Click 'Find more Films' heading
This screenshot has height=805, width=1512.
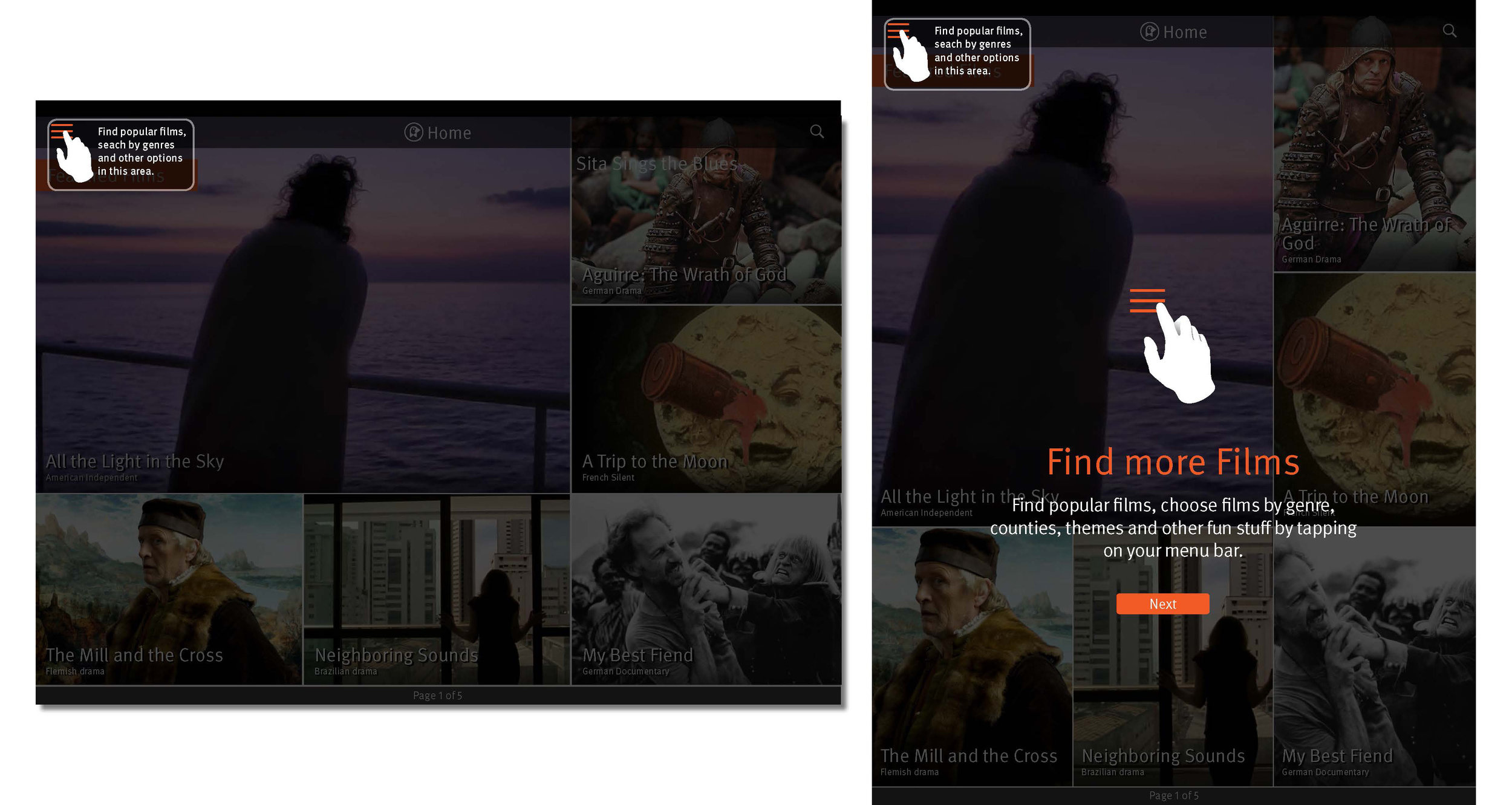click(1173, 462)
